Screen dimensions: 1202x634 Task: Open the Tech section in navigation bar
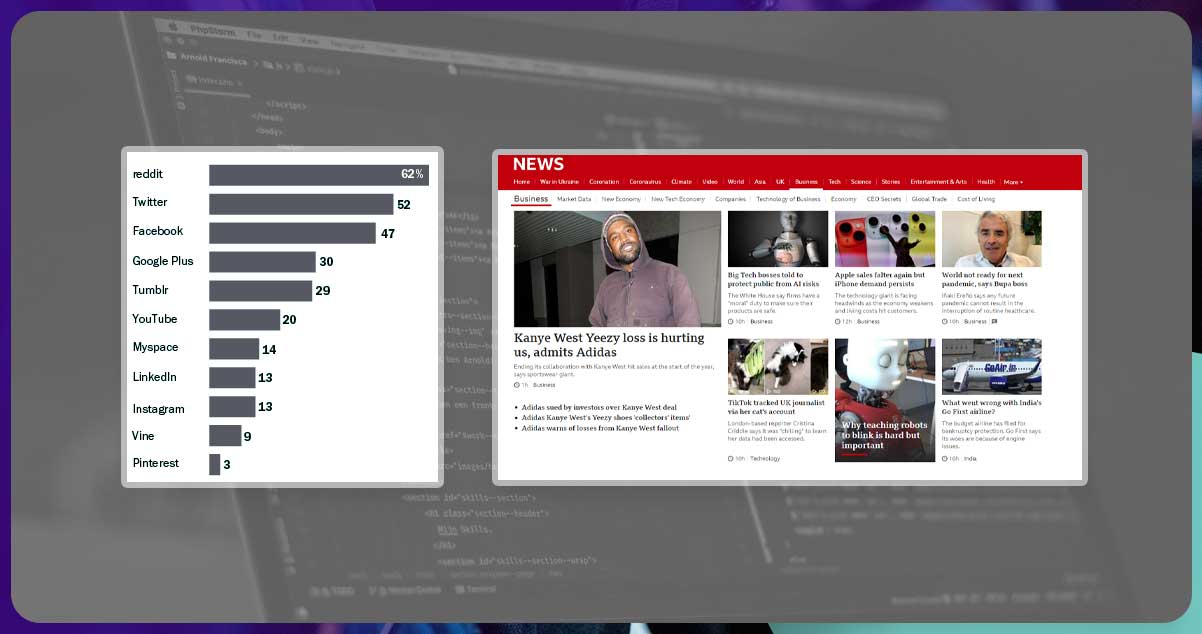click(x=834, y=182)
